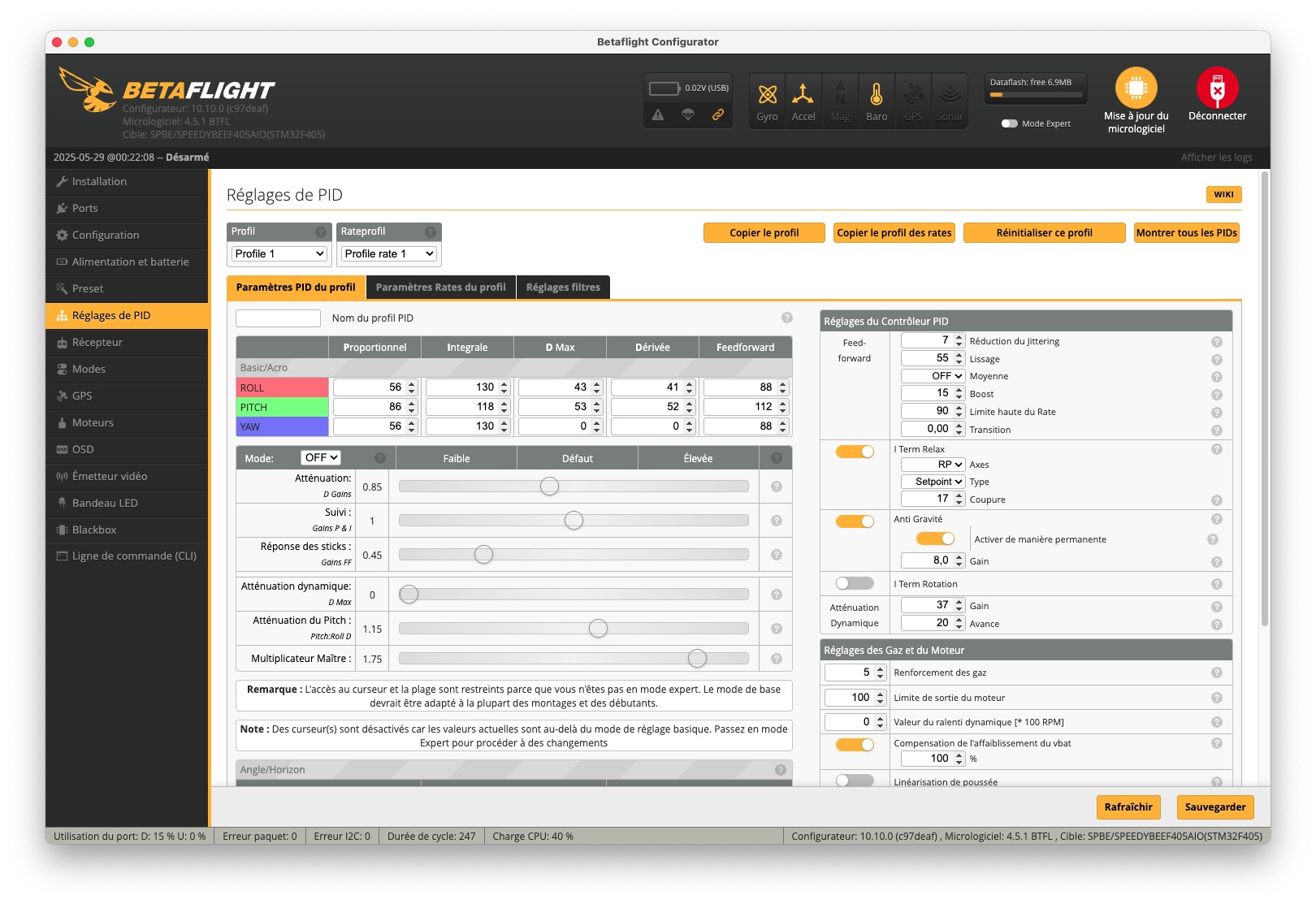Click Copier le profil des rates button
The image size is (1316, 904).
pyautogui.click(x=894, y=233)
